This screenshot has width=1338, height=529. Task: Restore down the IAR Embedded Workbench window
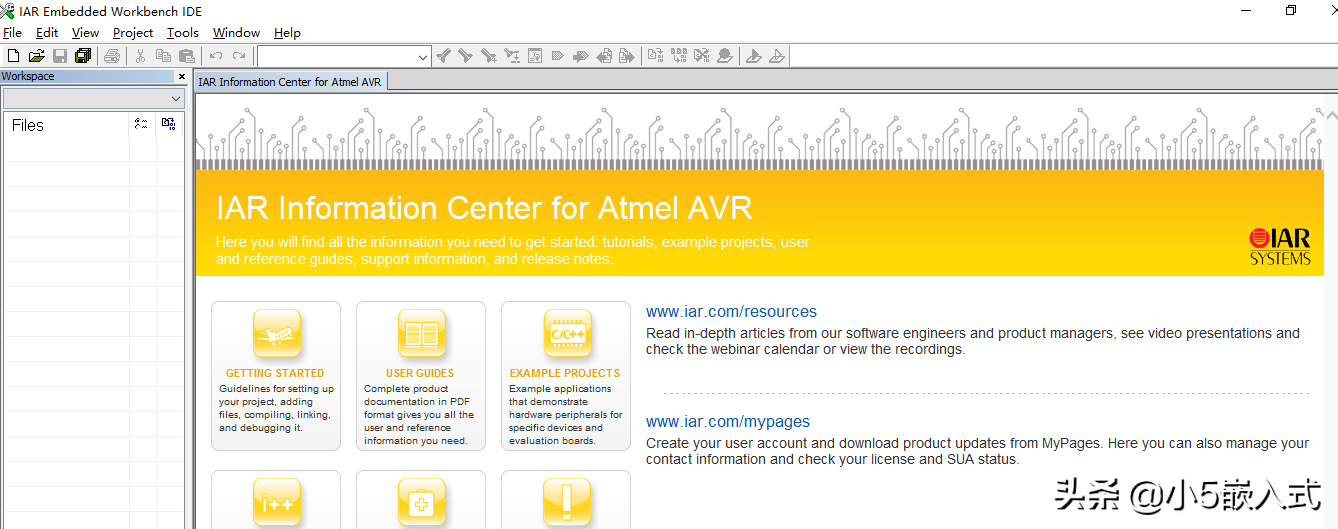[1291, 11]
